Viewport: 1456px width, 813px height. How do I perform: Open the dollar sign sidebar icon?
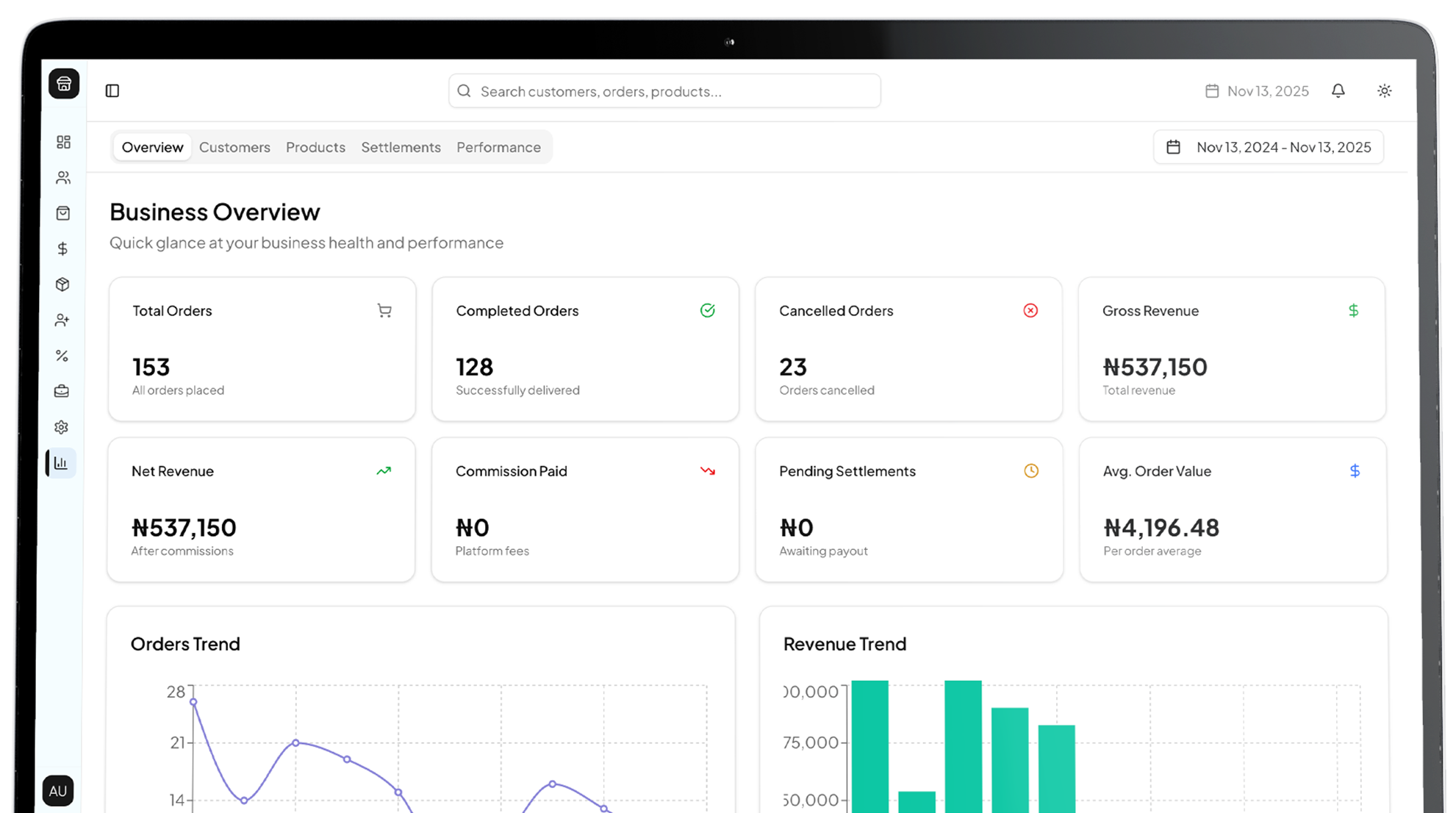click(62, 249)
